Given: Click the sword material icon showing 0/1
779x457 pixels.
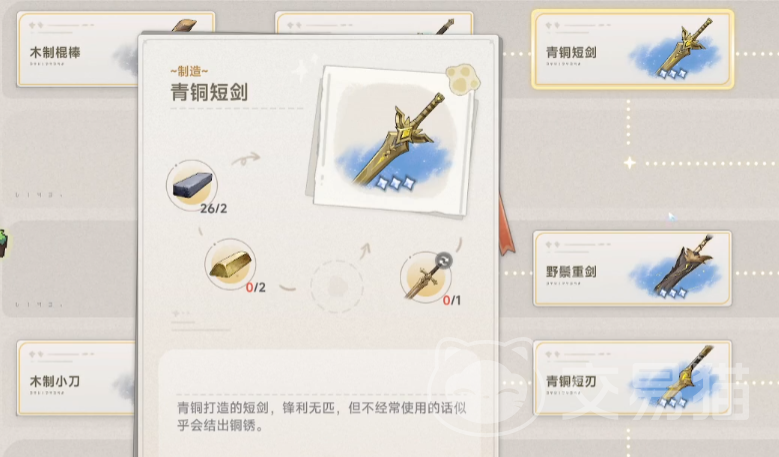Looking at the screenshot, I should pyautogui.click(x=426, y=277).
